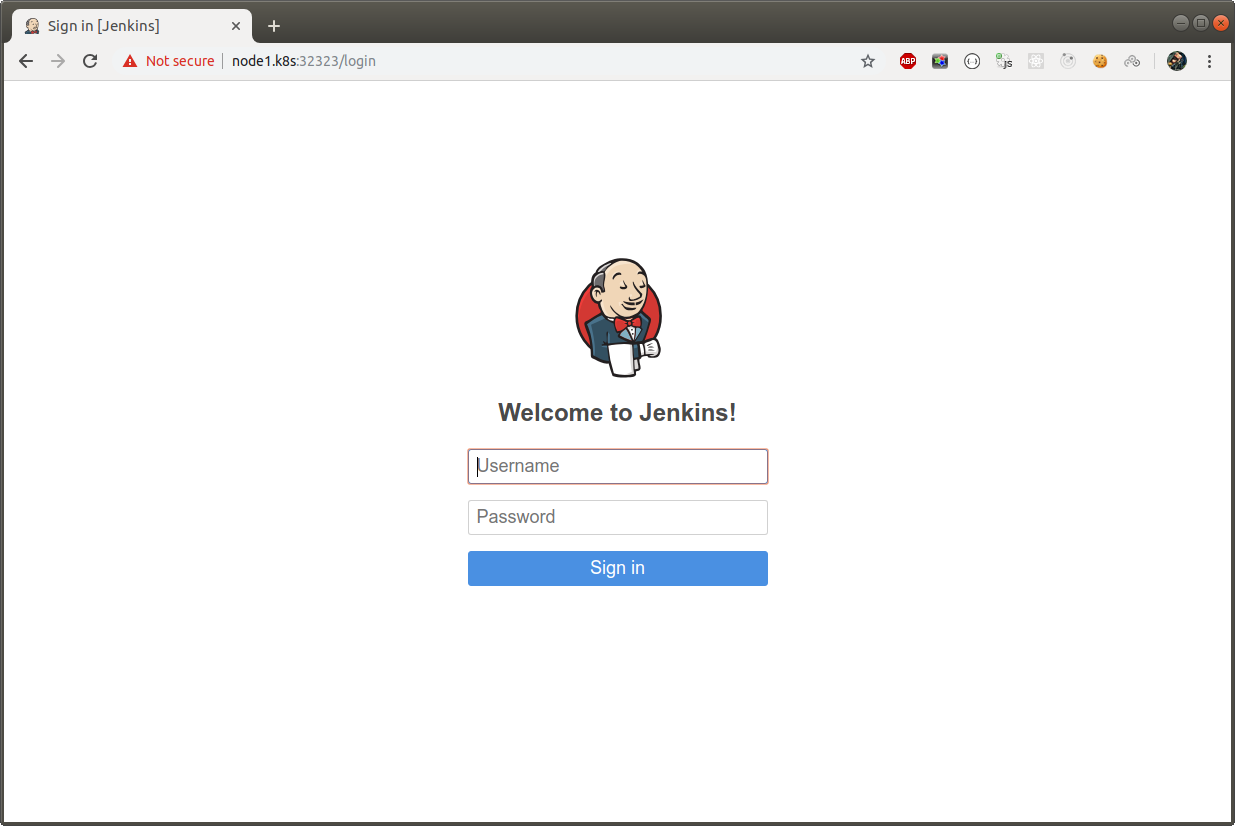Click the blue Sign in button
This screenshot has height=826, width=1235.
618,568
